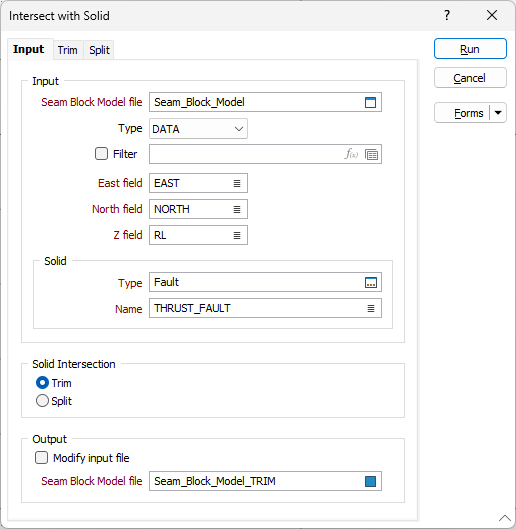Open Z field list picker
516x529 pixels.
pos(237,235)
